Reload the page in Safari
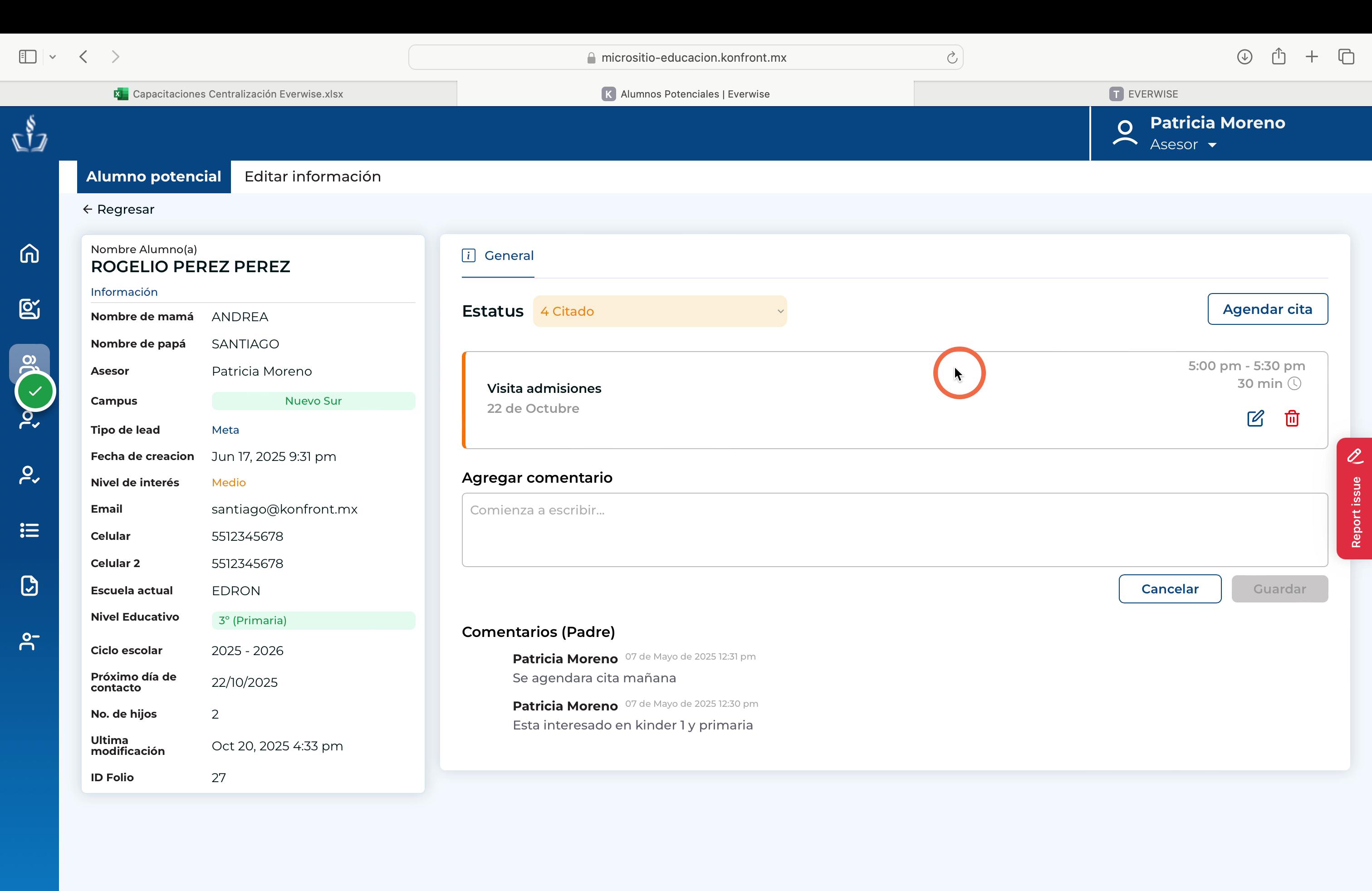 (952, 57)
